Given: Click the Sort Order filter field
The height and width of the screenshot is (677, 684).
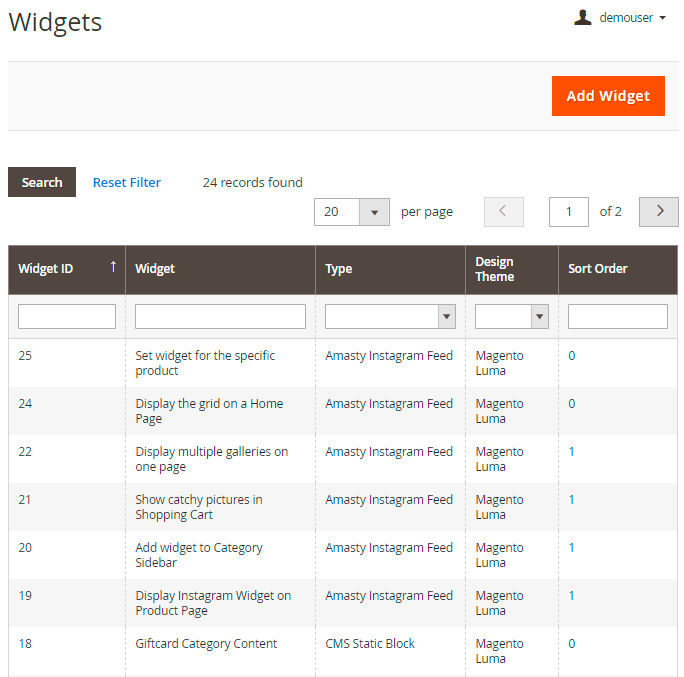Looking at the screenshot, I should pos(617,317).
